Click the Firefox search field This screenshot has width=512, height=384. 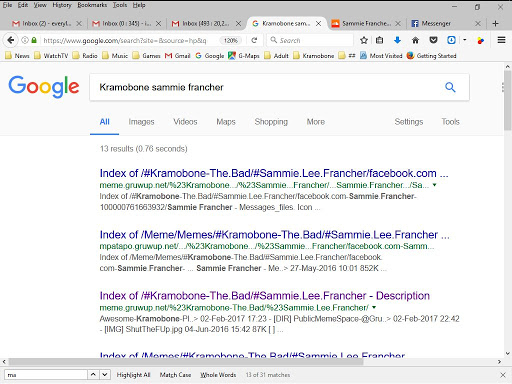coord(310,40)
